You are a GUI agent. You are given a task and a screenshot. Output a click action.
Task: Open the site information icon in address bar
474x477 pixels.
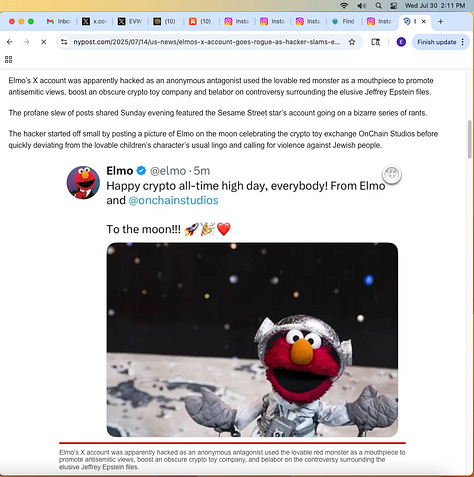pos(64,42)
